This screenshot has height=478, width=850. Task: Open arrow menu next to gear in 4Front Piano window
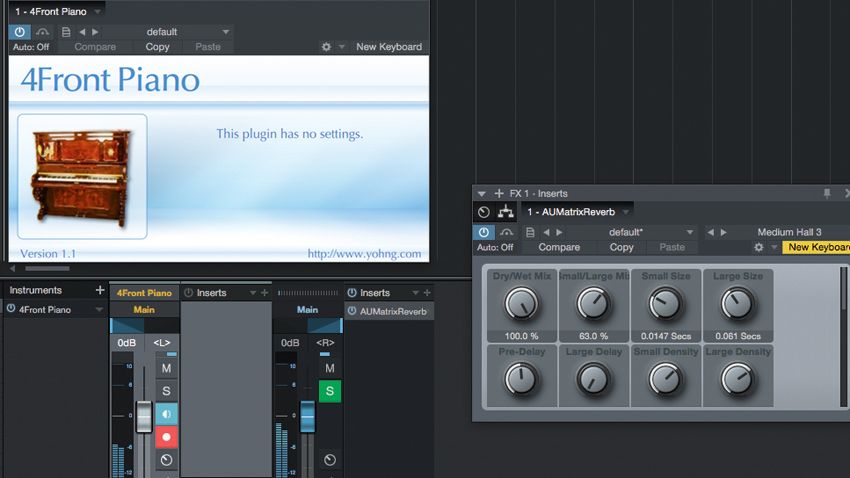click(342, 47)
